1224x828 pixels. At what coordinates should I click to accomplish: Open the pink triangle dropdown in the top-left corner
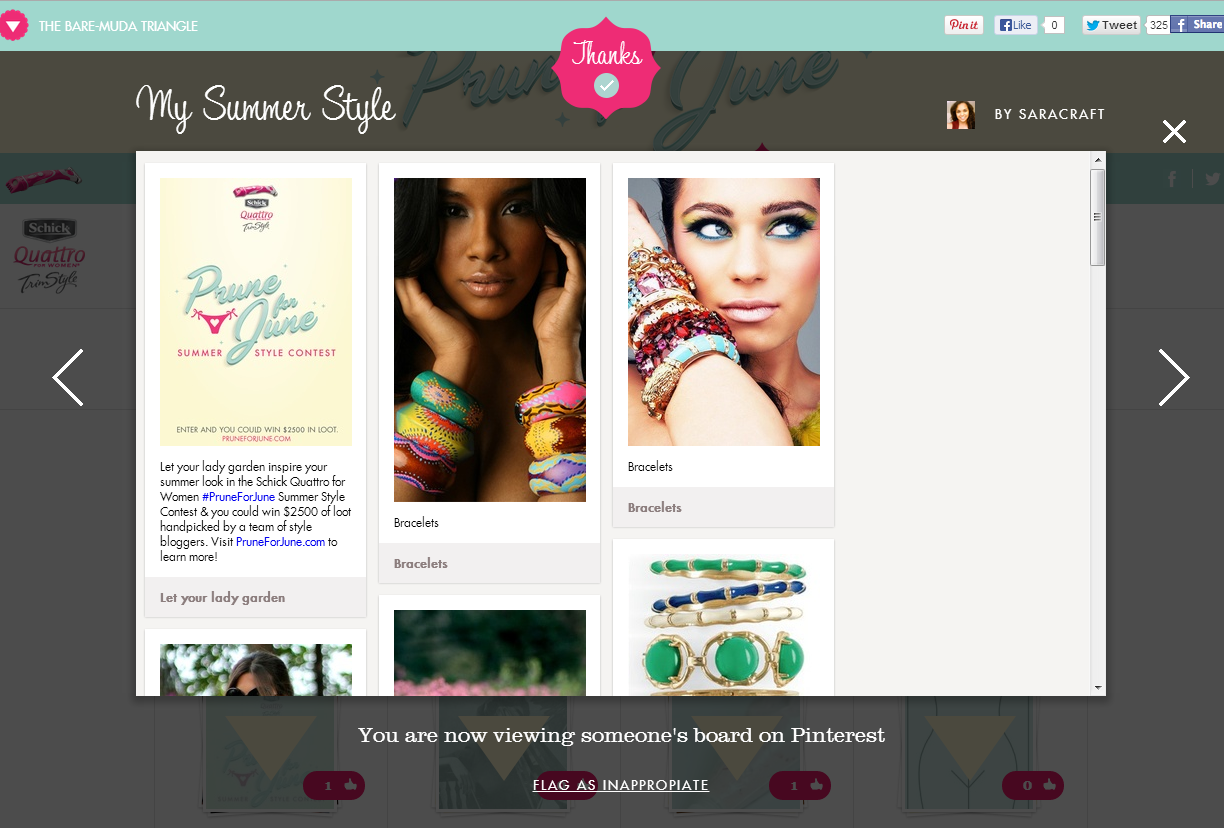[13, 25]
